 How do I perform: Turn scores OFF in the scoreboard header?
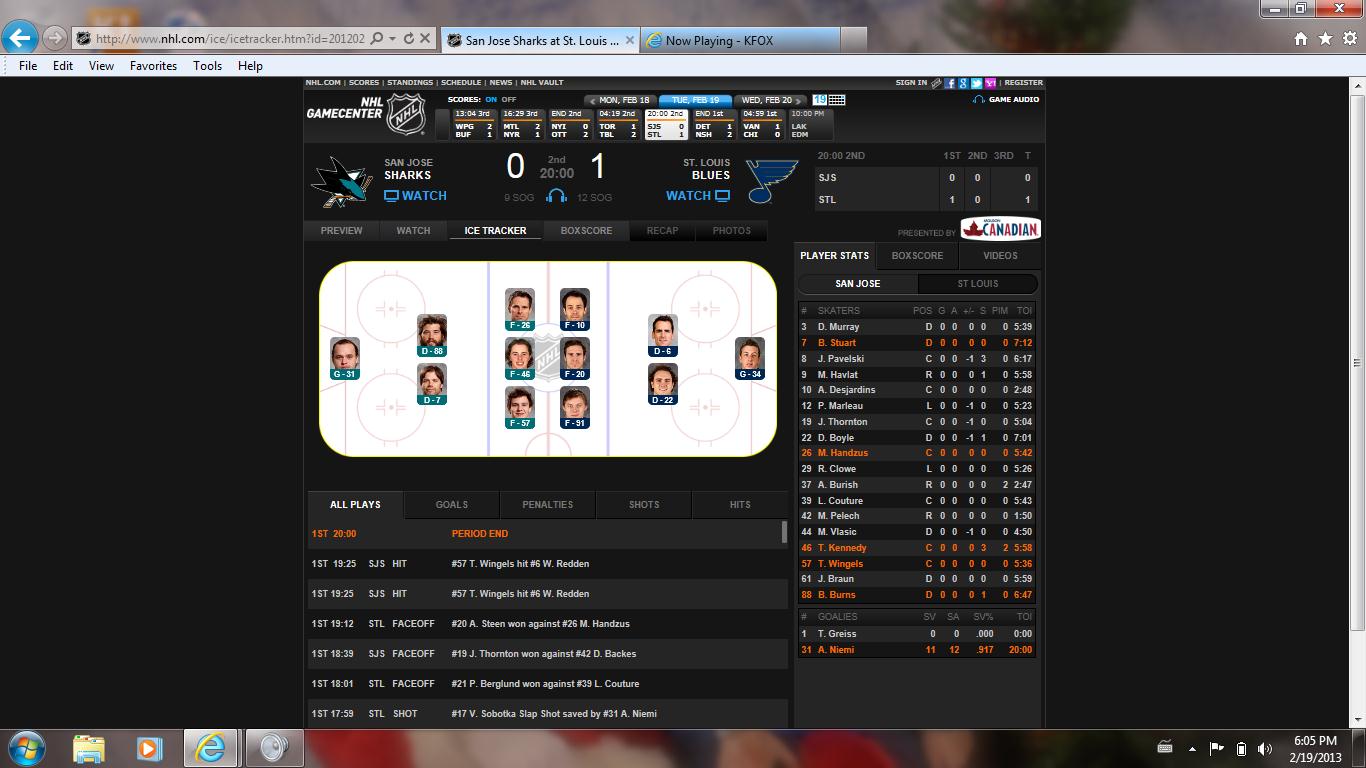tap(509, 100)
